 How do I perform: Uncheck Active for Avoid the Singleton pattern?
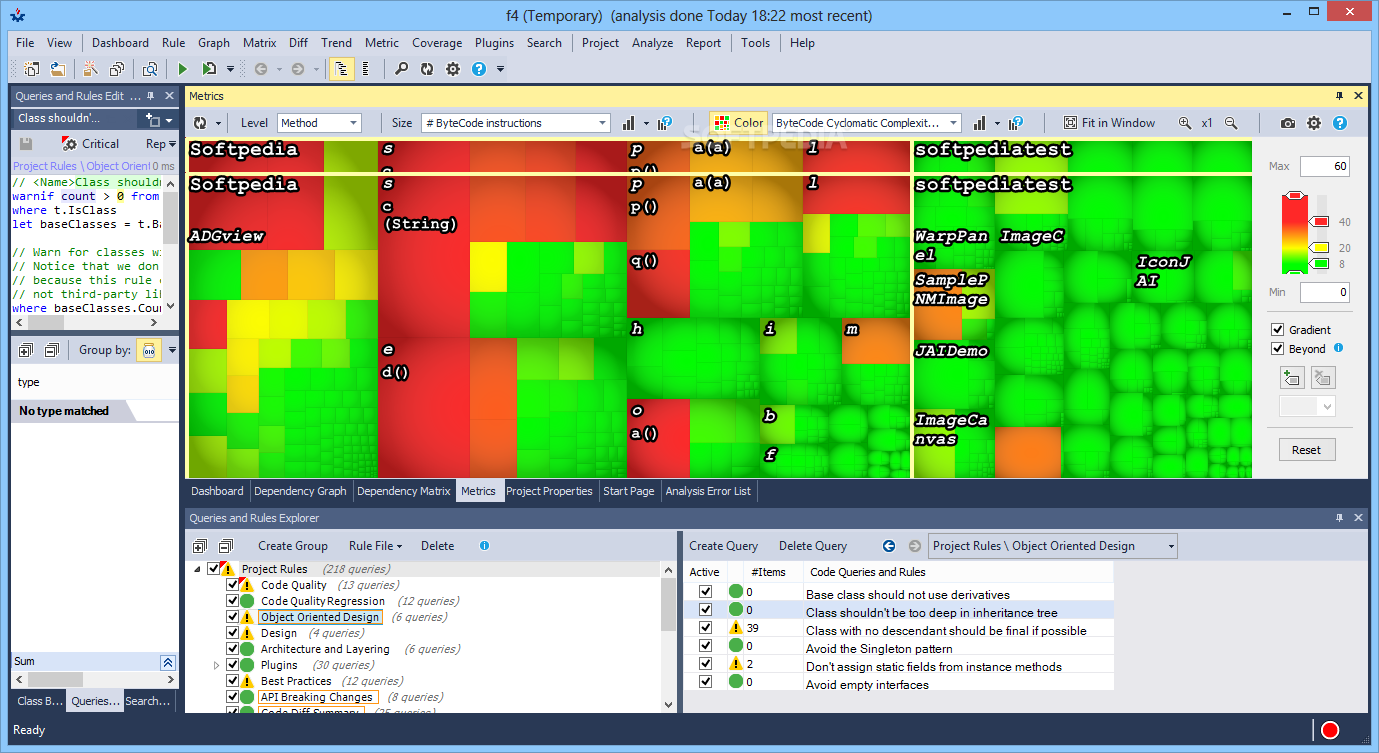click(x=706, y=648)
